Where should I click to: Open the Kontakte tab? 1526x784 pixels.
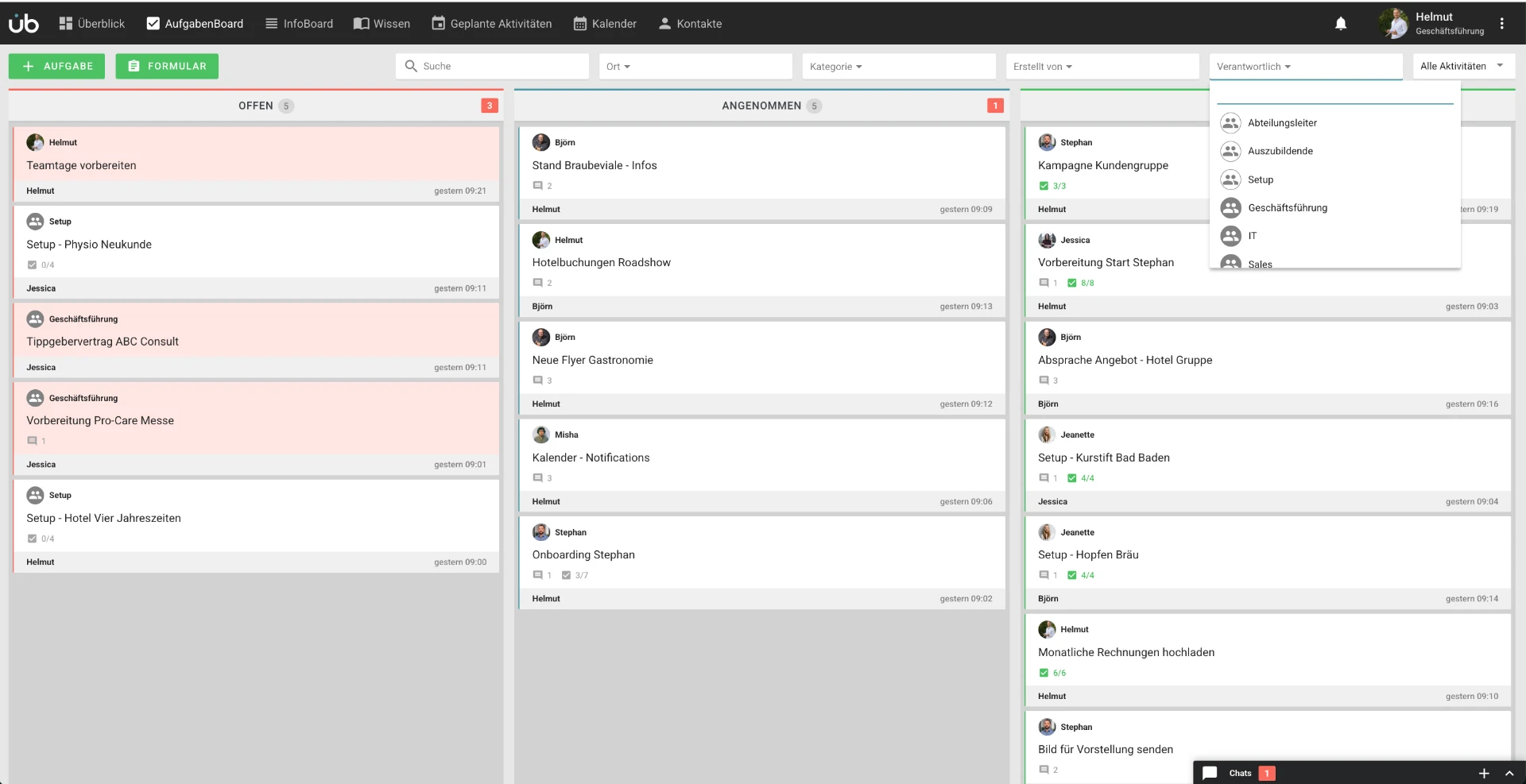point(690,24)
